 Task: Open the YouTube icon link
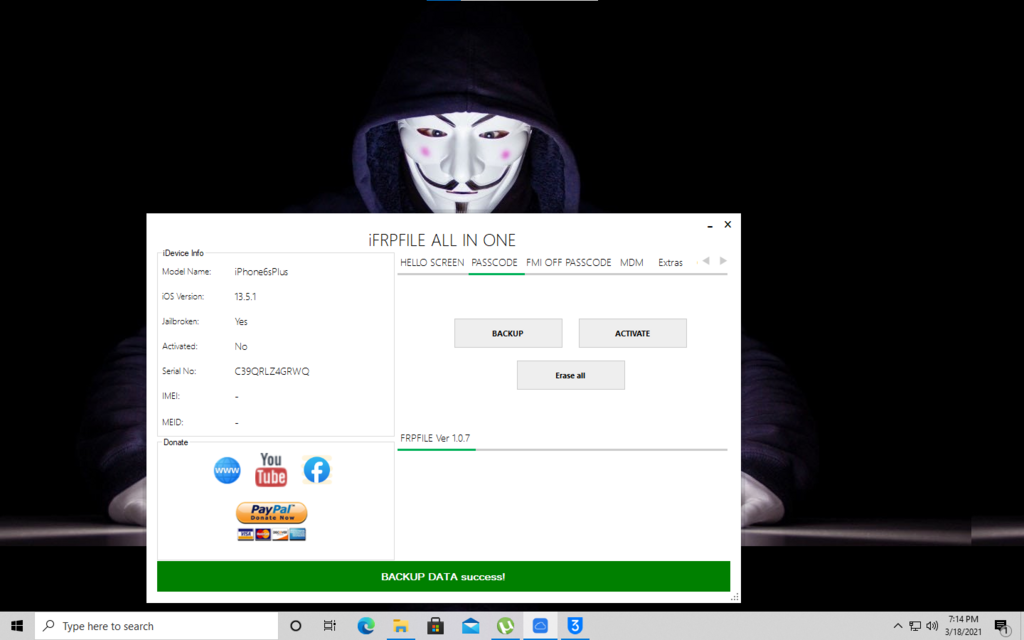[x=271, y=470]
